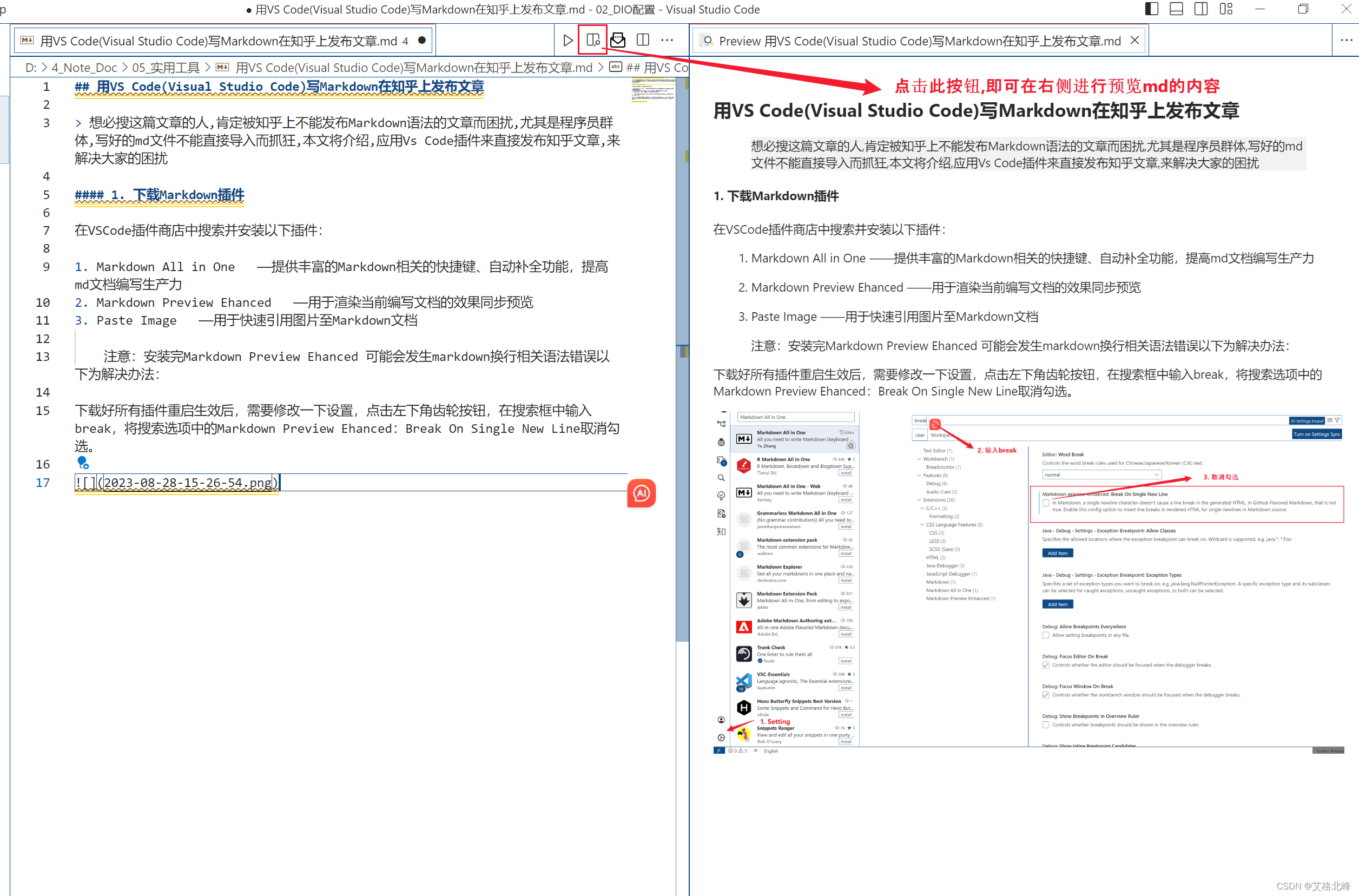Screen dimensions: 1359x896
Task: Open the '## 用VS Co' heading breadcrumb
Action: [657, 68]
